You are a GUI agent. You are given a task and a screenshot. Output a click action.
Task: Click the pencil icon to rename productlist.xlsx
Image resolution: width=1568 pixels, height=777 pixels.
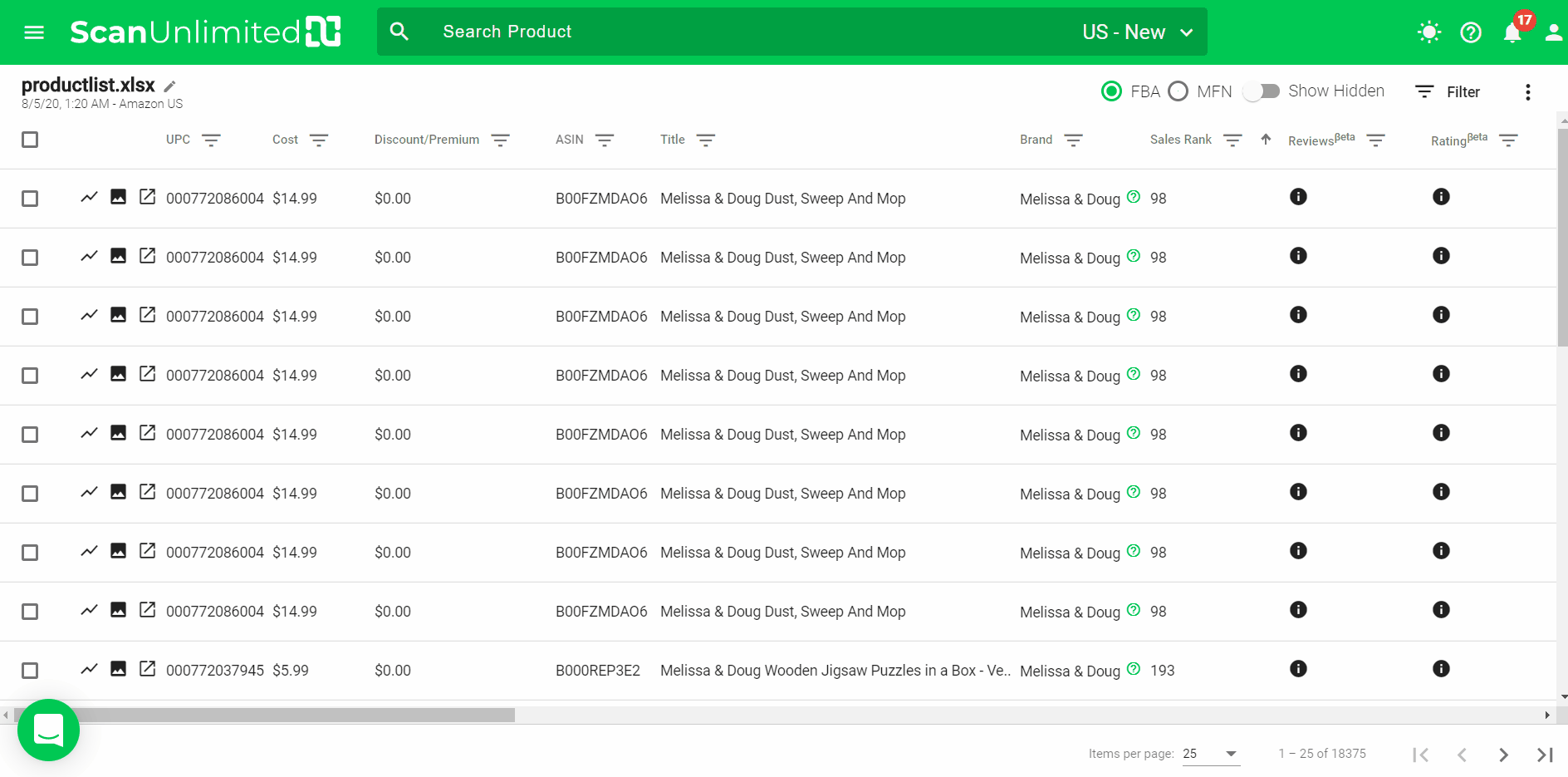169,86
